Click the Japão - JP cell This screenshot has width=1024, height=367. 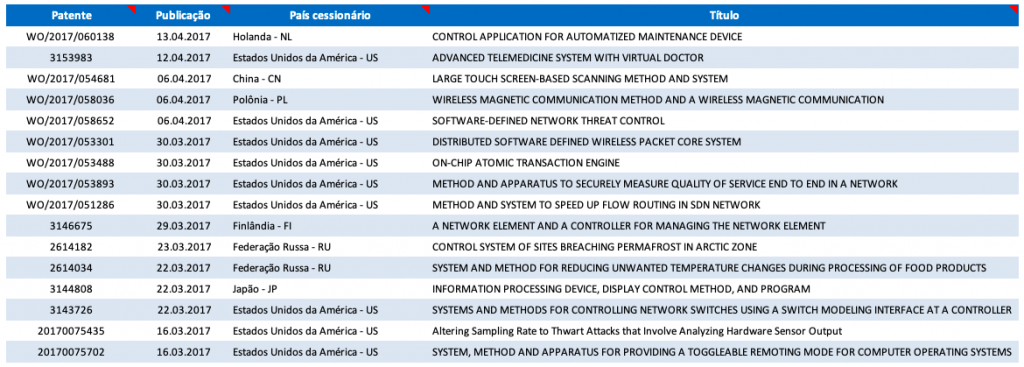[x=256, y=289]
